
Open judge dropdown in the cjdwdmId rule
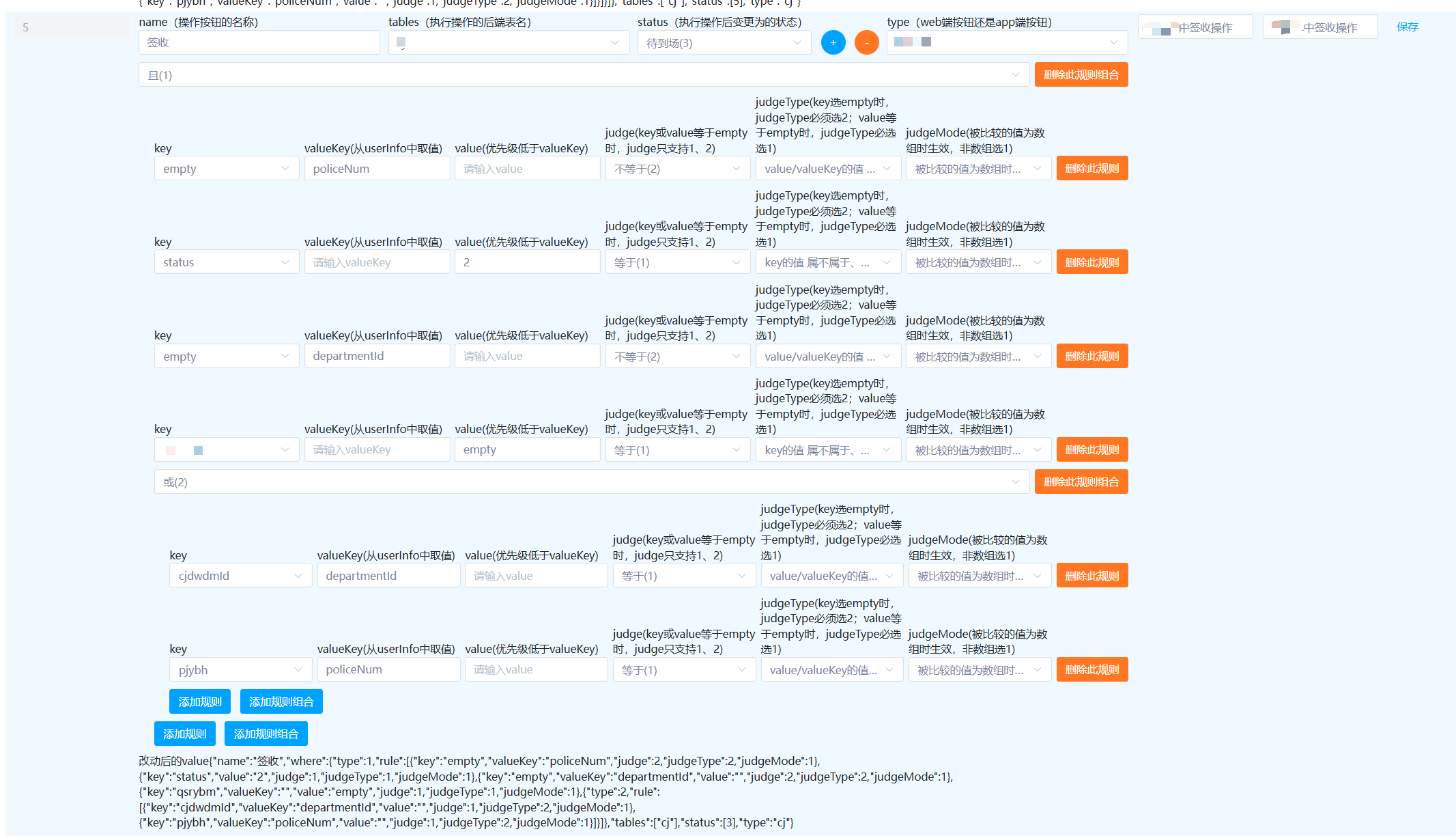tap(683, 576)
